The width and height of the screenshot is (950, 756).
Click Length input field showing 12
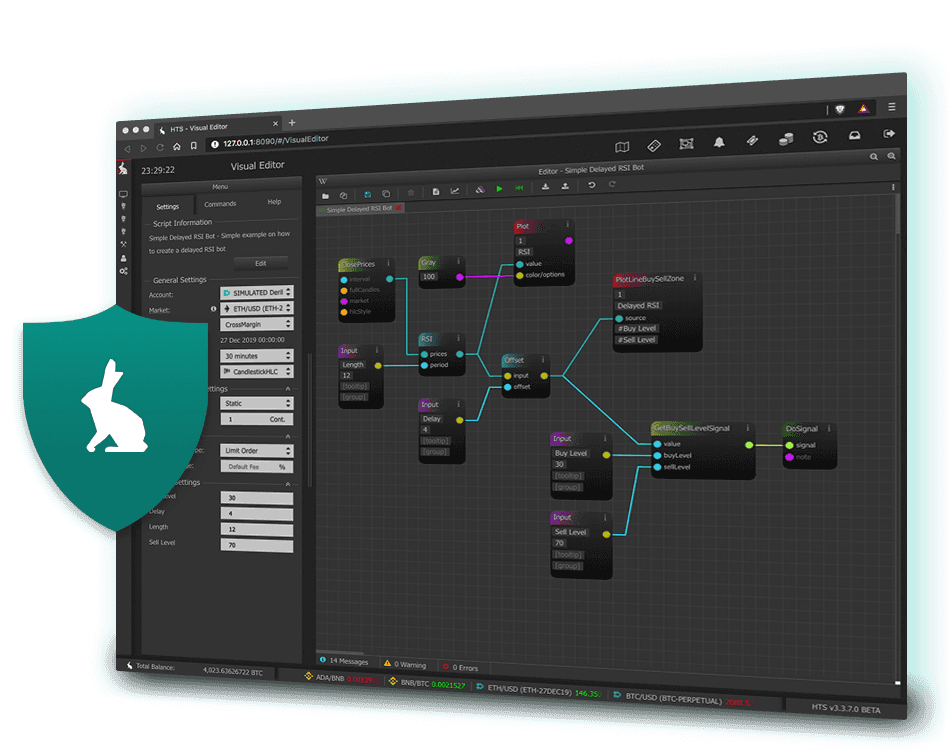257,529
